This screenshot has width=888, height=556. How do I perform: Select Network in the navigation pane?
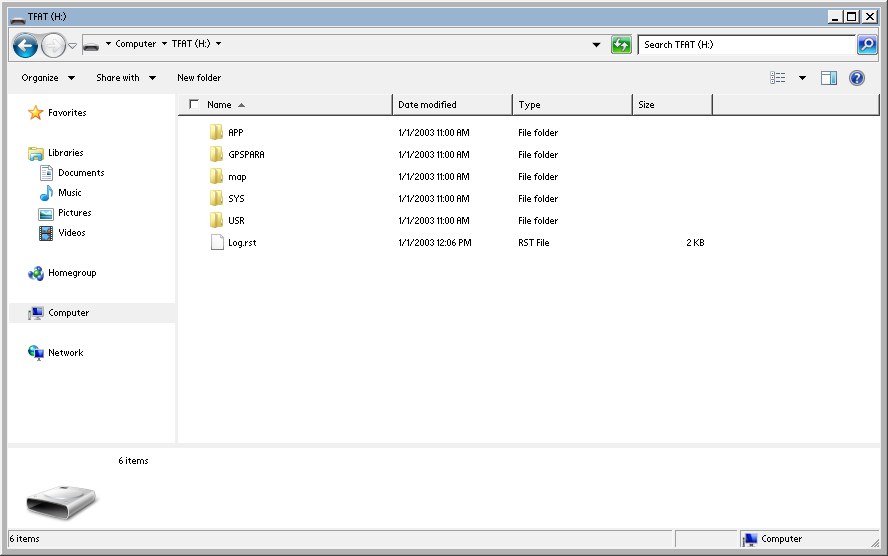(65, 353)
